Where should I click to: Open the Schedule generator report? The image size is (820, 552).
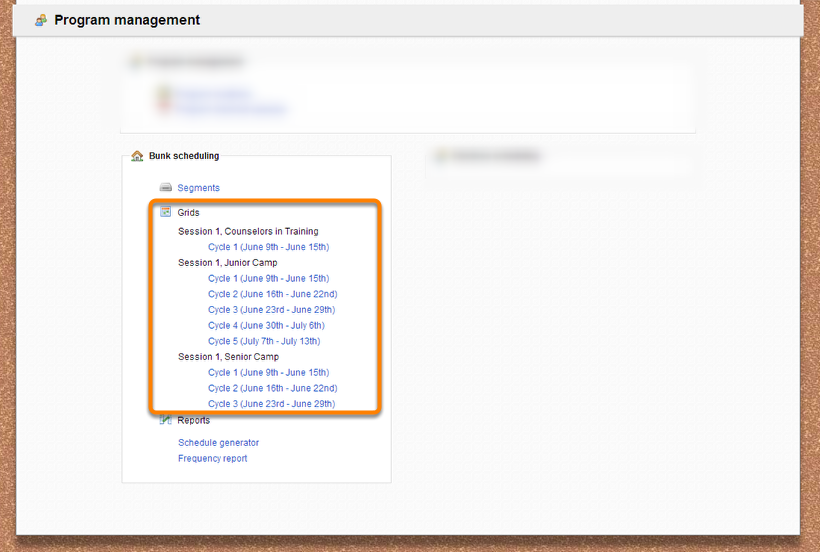point(218,443)
